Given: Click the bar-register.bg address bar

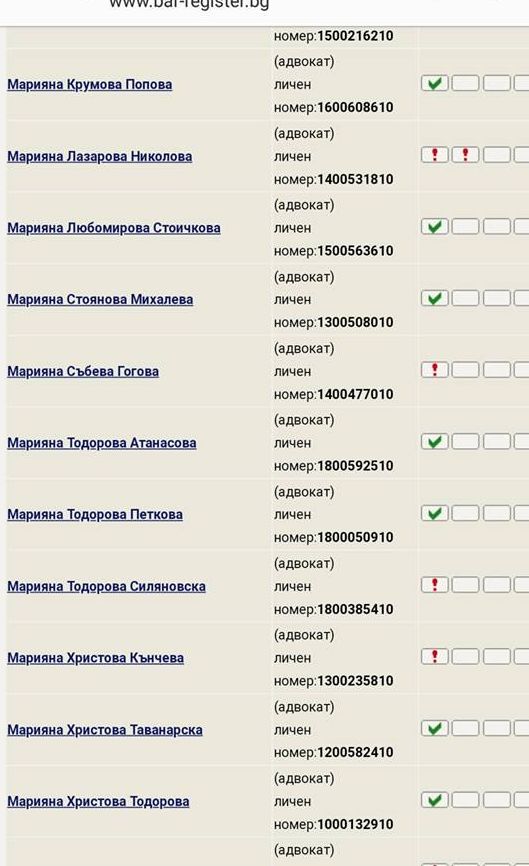Looking at the screenshot, I should [189, 6].
